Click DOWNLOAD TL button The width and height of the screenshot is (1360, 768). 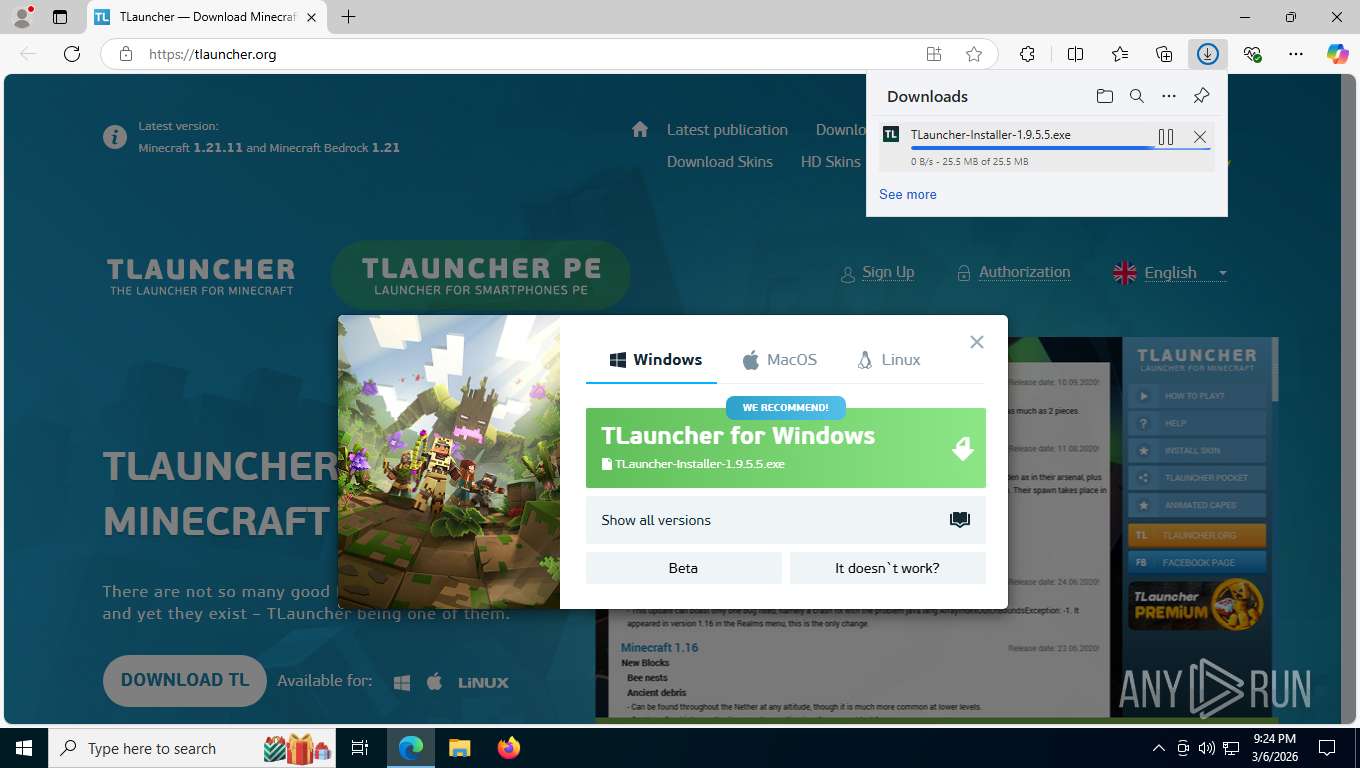tap(185, 681)
